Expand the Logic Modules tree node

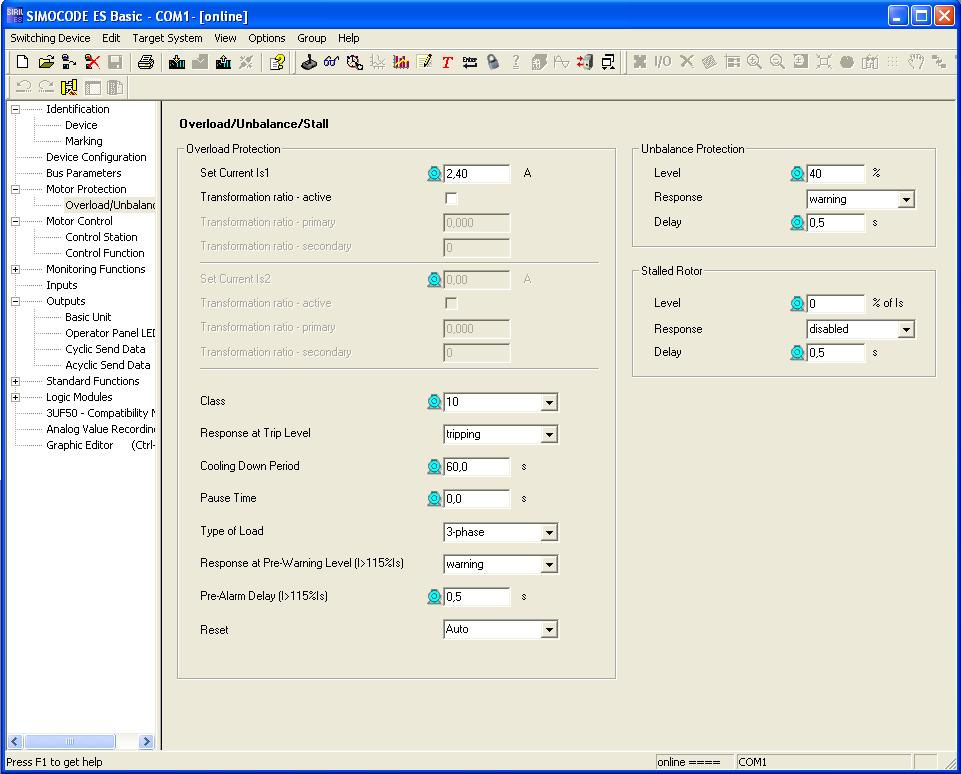click(x=15, y=397)
